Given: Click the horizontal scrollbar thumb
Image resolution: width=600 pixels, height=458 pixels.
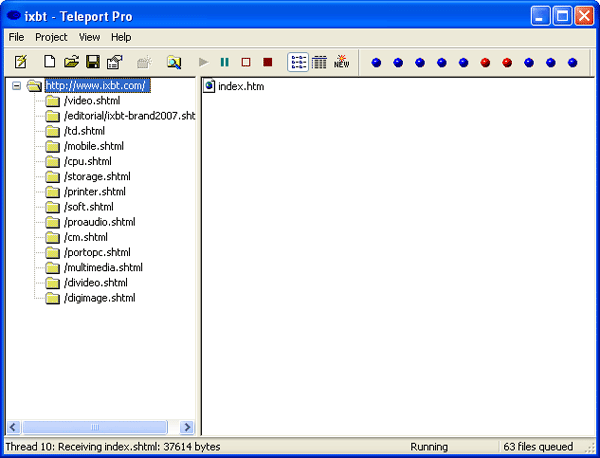Looking at the screenshot, I should click(x=95, y=427).
